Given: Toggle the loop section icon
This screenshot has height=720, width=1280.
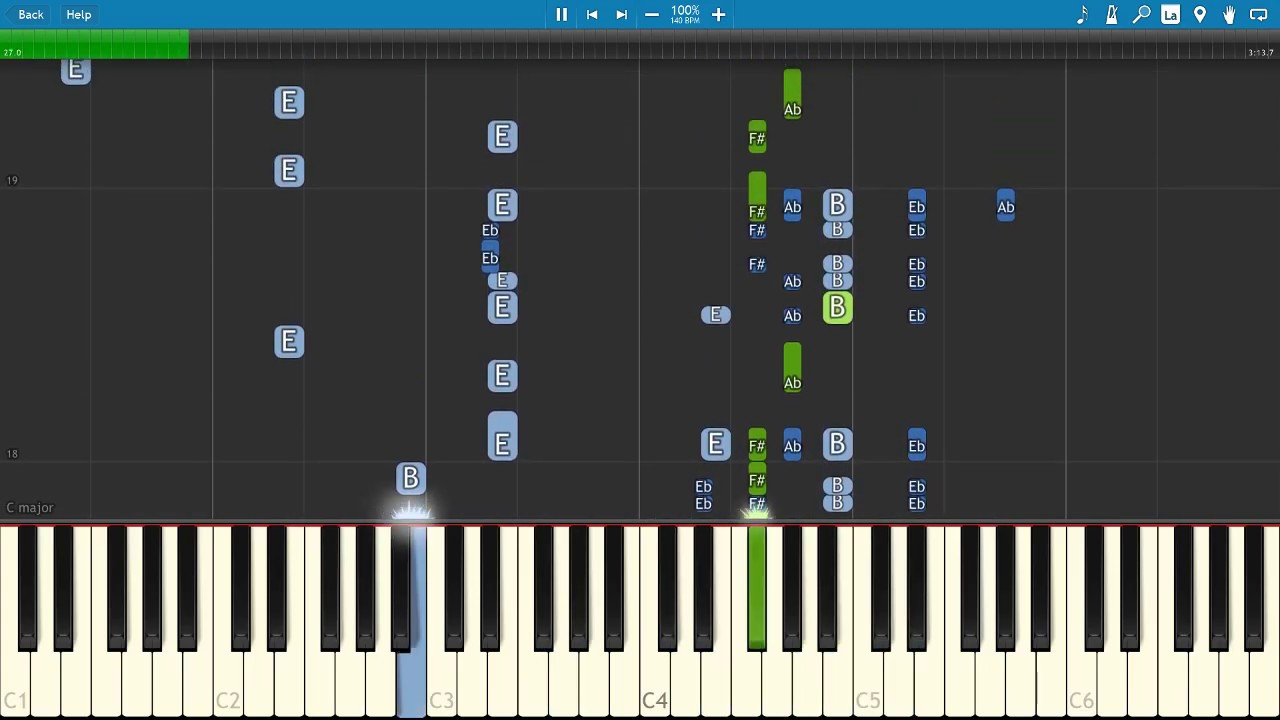Looking at the screenshot, I should 1259,15.
